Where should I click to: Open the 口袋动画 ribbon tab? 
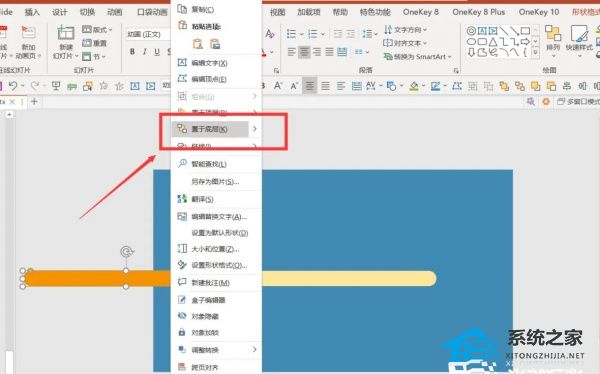152,12
